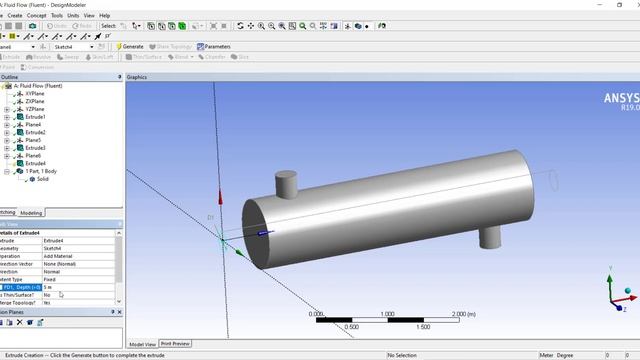Click the Add Material operation value
The width and height of the screenshot is (640, 360).
[79, 256]
